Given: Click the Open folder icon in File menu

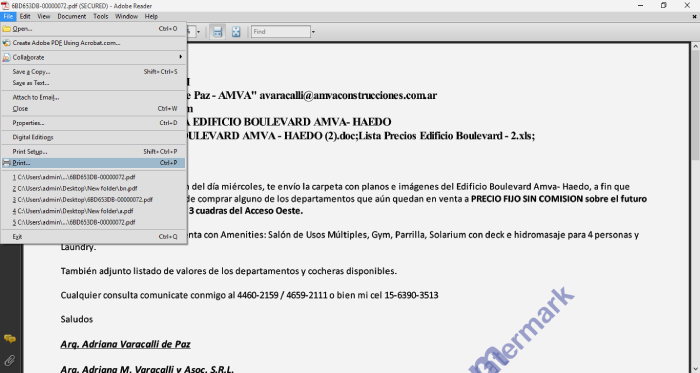Looking at the screenshot, I should 7,29.
